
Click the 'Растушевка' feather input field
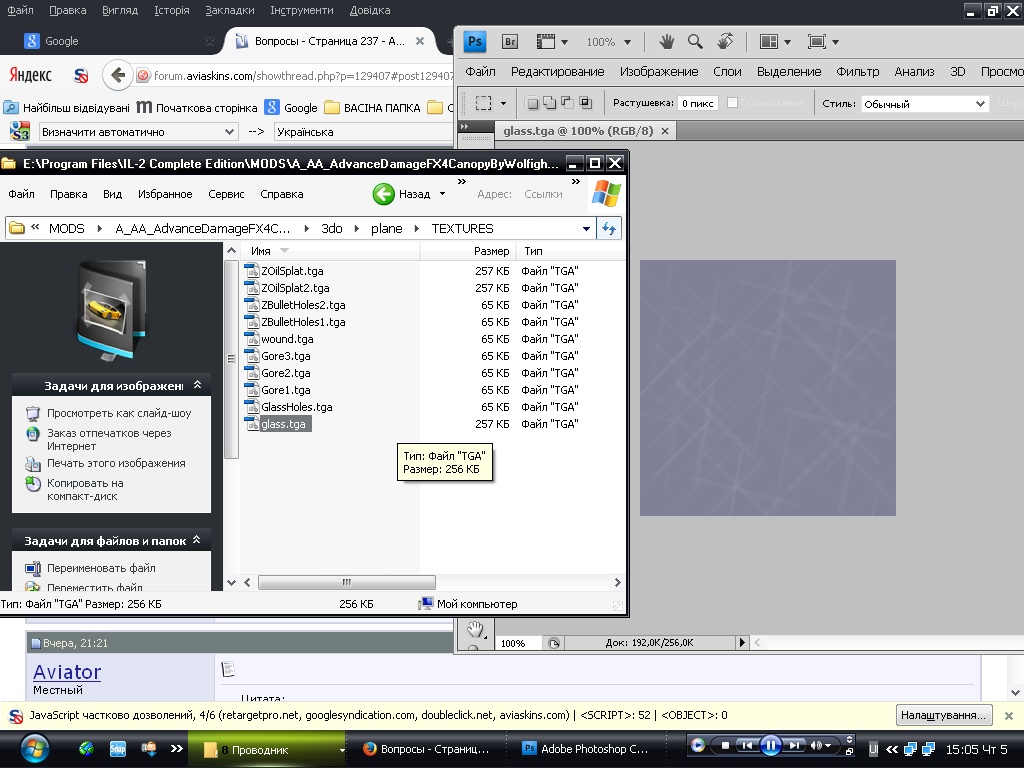(697, 104)
